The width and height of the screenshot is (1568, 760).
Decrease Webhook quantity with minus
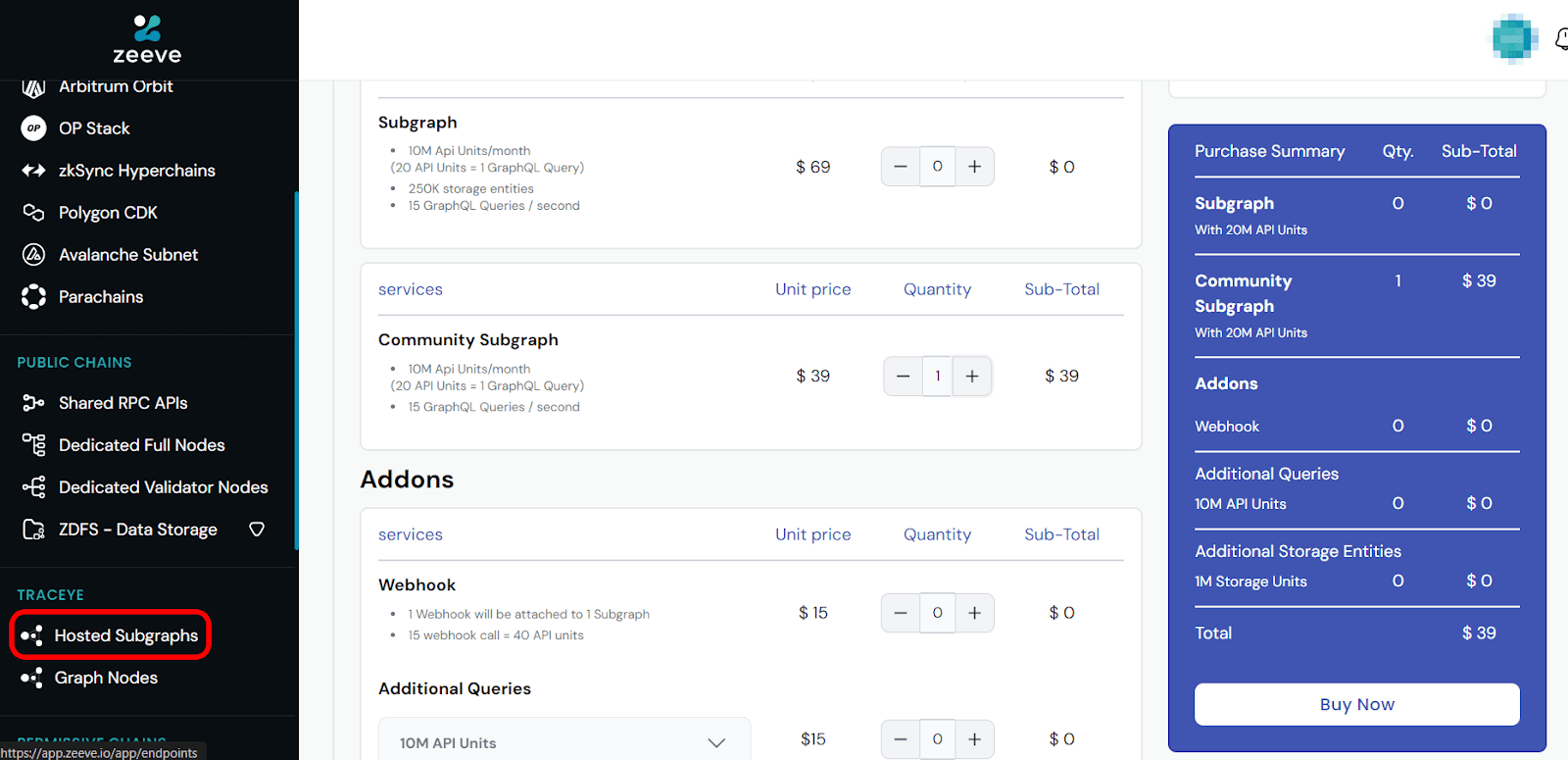(901, 613)
